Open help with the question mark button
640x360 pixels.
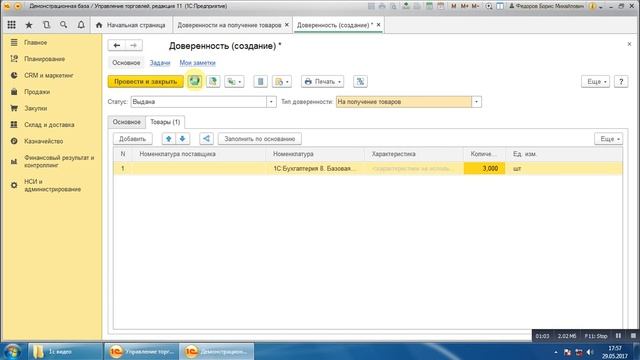pos(621,81)
